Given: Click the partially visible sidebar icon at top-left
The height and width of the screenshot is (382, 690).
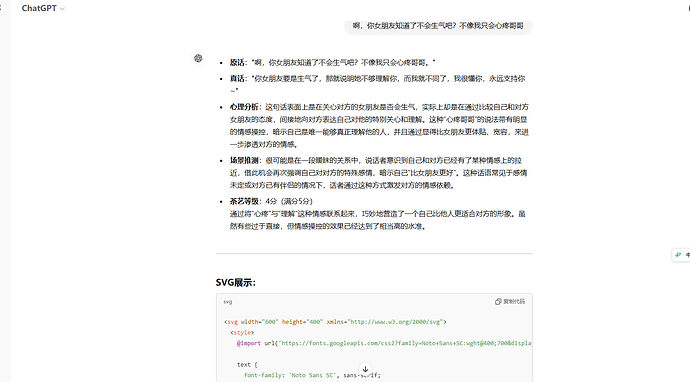Looking at the screenshot, I should [x=1, y=8].
